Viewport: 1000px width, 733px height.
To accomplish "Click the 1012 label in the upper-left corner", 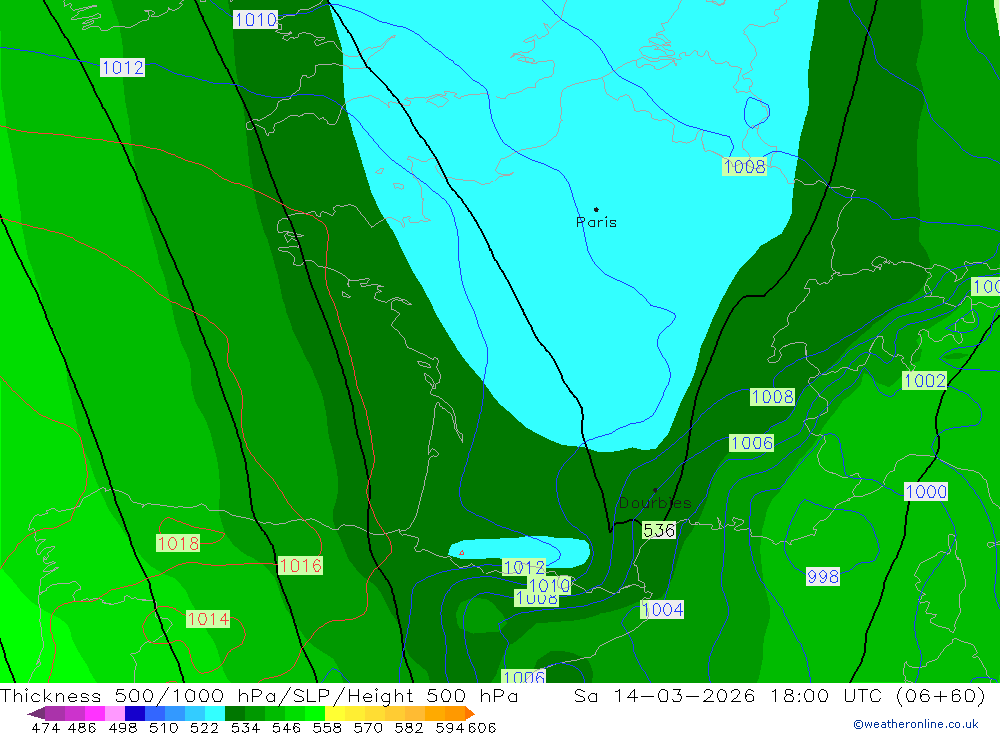I will [122, 68].
